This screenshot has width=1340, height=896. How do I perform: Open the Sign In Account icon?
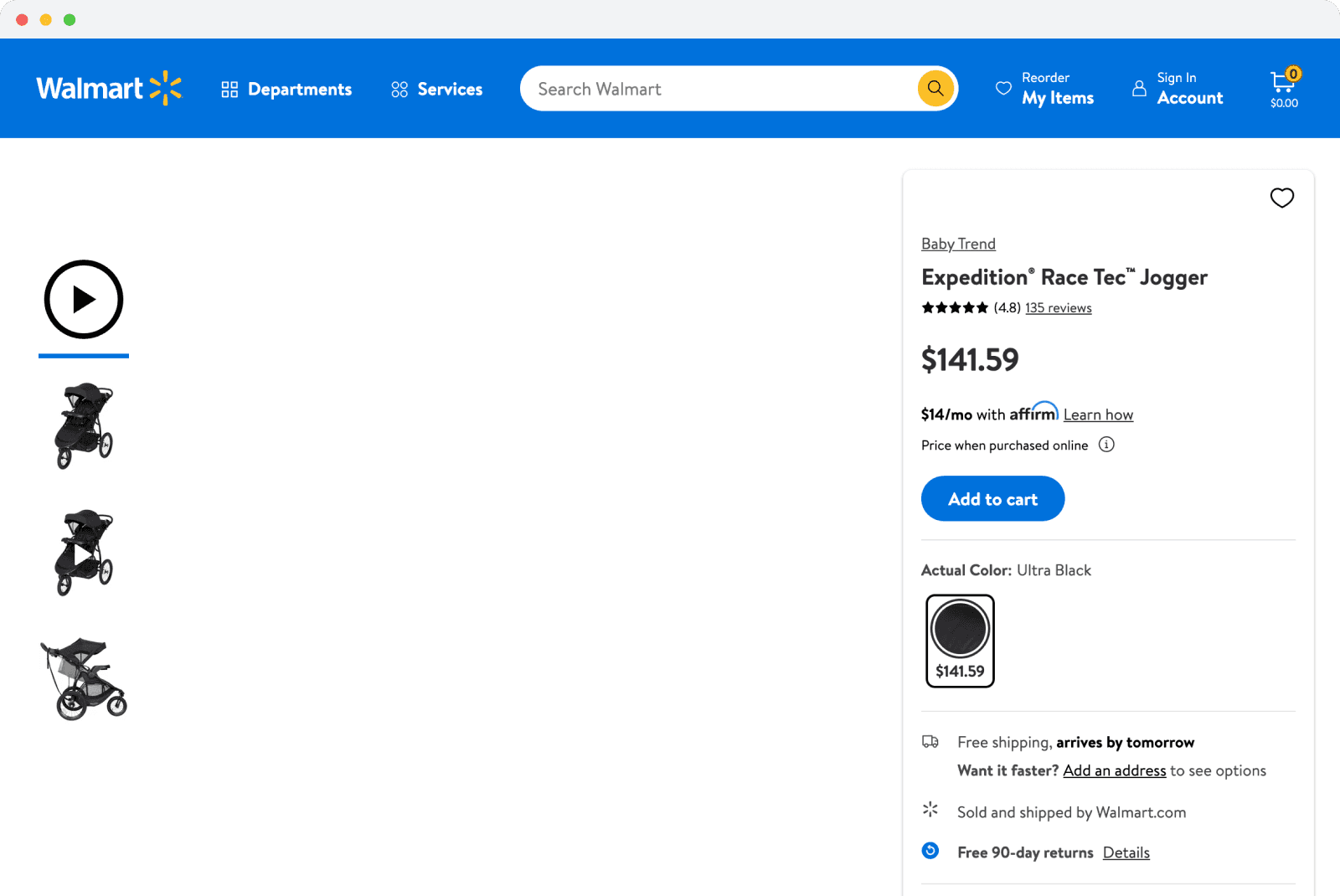pos(1139,88)
